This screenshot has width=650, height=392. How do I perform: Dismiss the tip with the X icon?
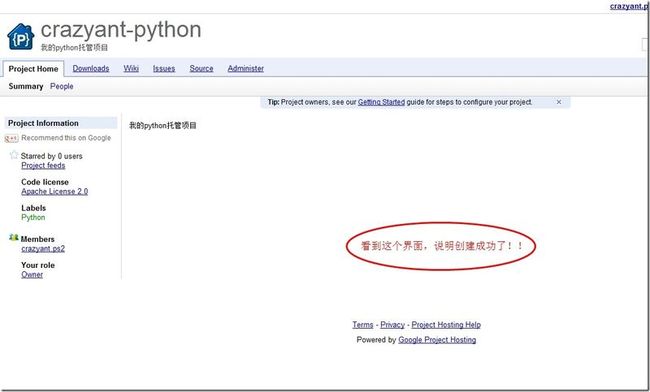pos(559,102)
